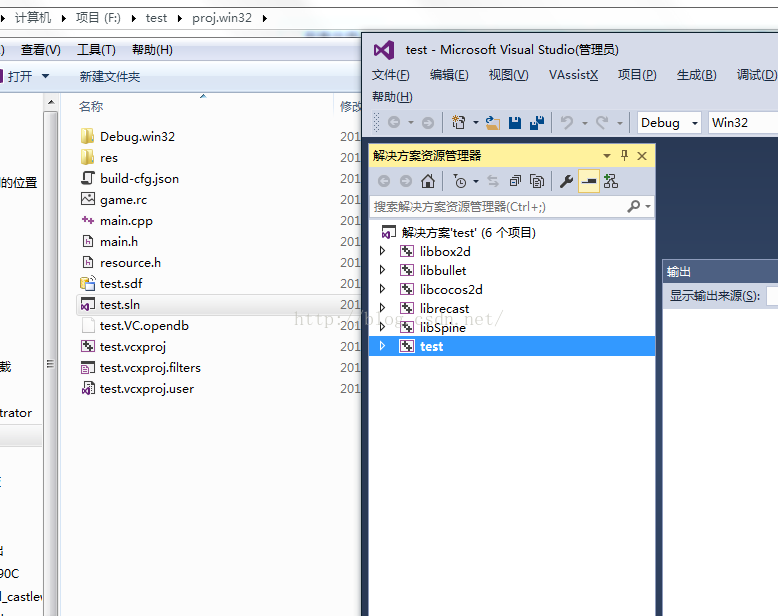Open the 编辑(E) menu

coord(449,75)
